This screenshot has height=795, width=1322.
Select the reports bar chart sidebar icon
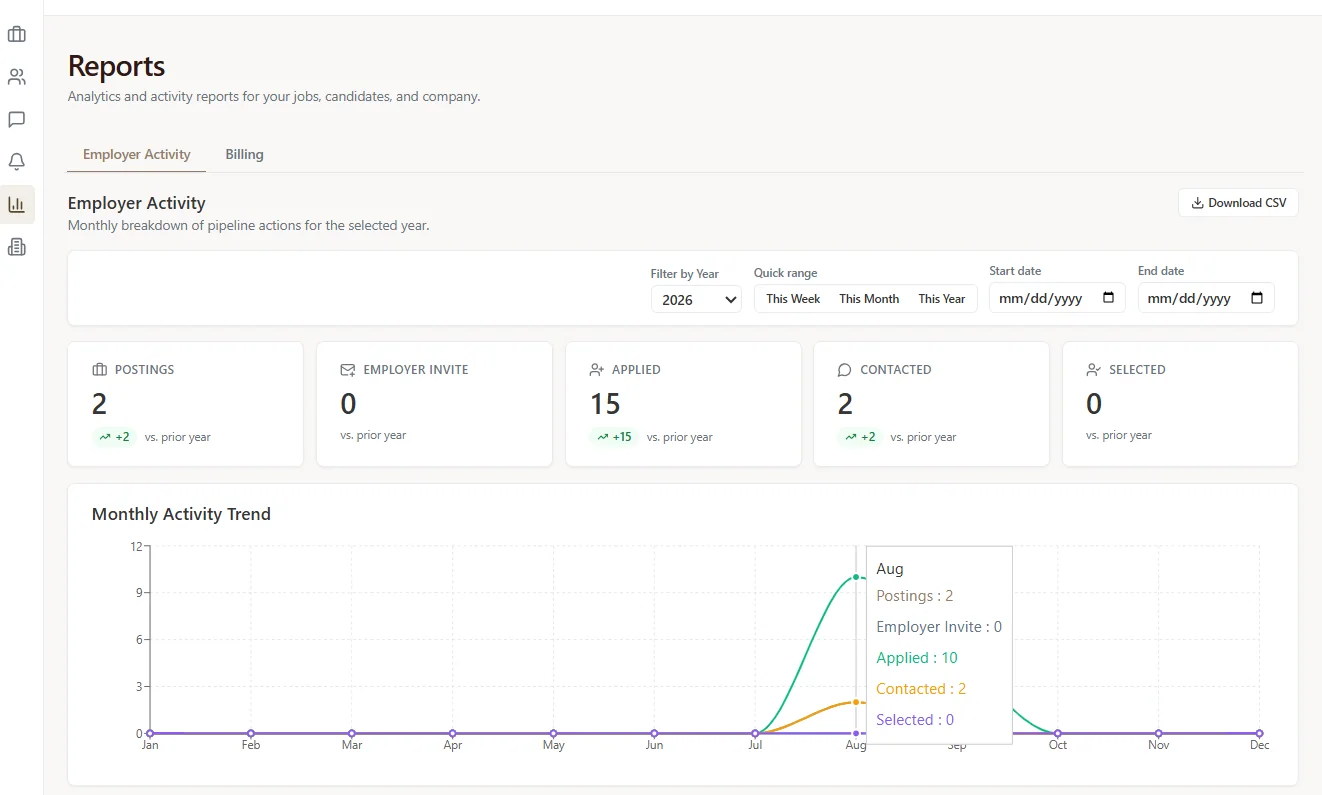point(17,204)
